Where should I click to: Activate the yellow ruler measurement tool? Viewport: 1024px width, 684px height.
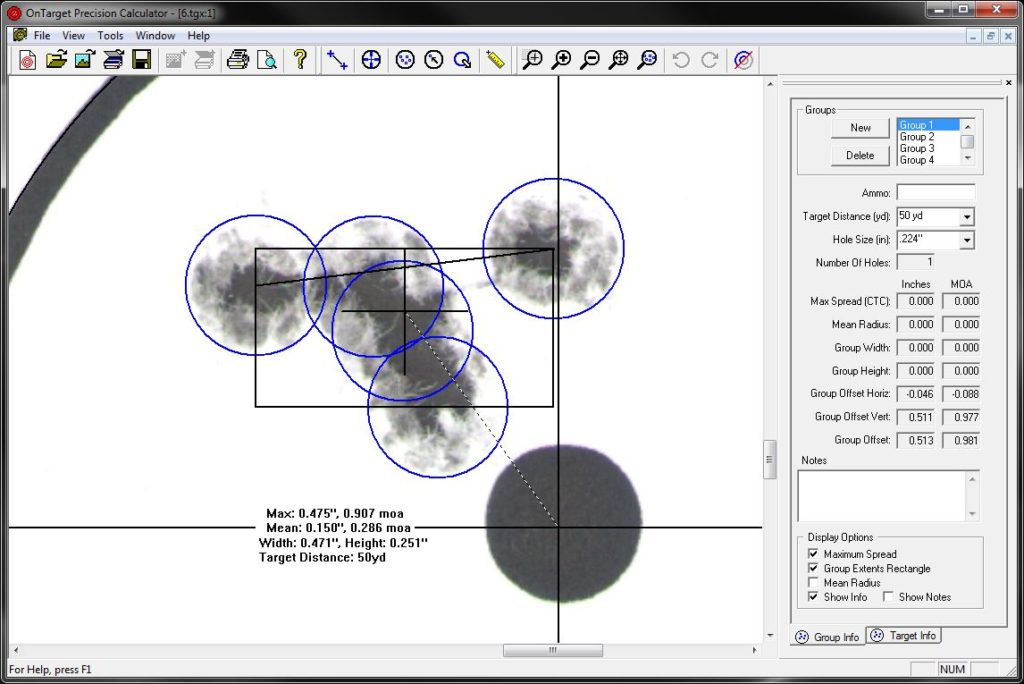click(495, 60)
